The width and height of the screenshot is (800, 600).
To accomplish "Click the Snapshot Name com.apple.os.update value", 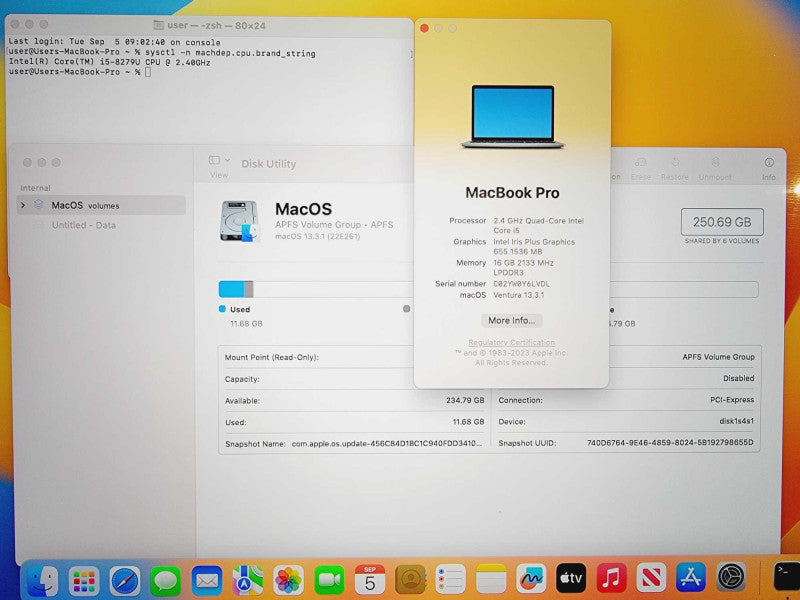I will click(387, 443).
